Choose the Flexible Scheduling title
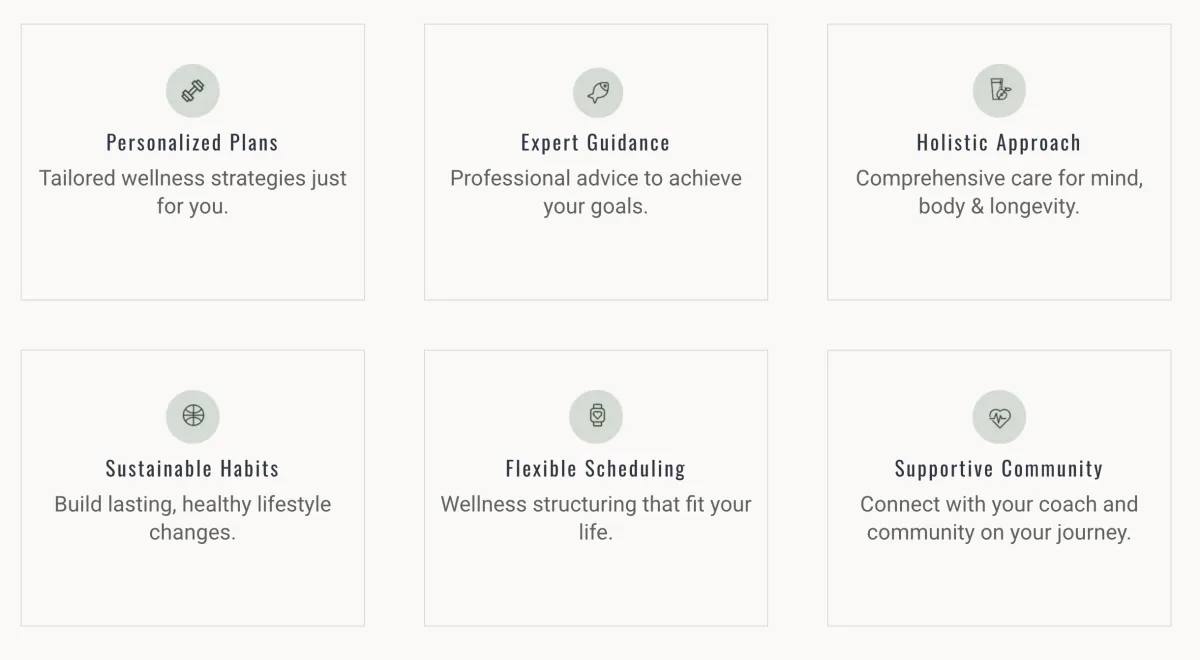 (x=596, y=469)
